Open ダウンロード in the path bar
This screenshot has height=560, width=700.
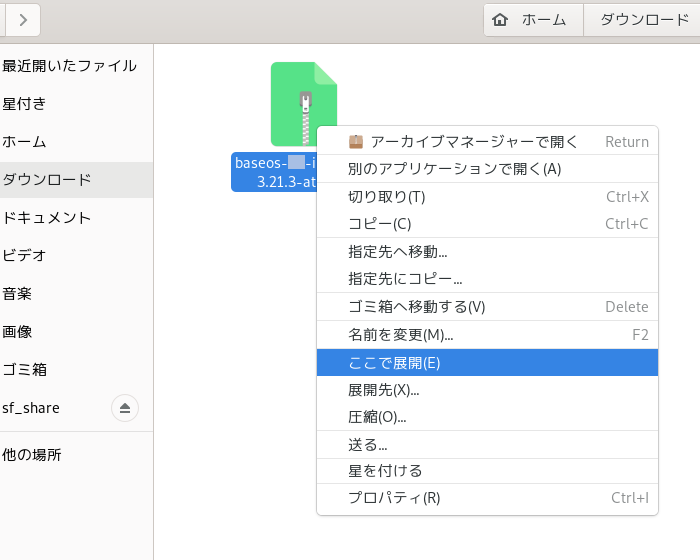pyautogui.click(x=644, y=19)
